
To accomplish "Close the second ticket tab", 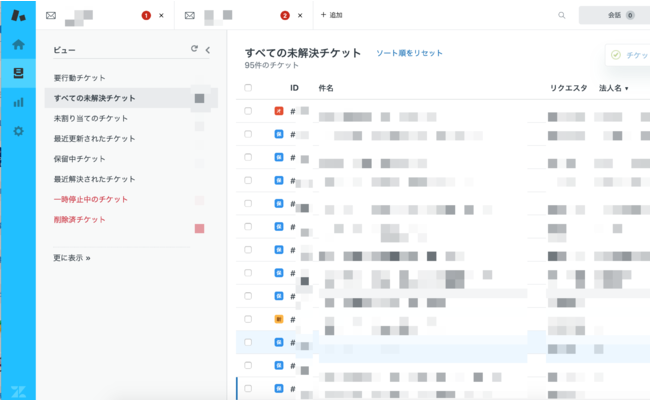I will coord(300,15).
